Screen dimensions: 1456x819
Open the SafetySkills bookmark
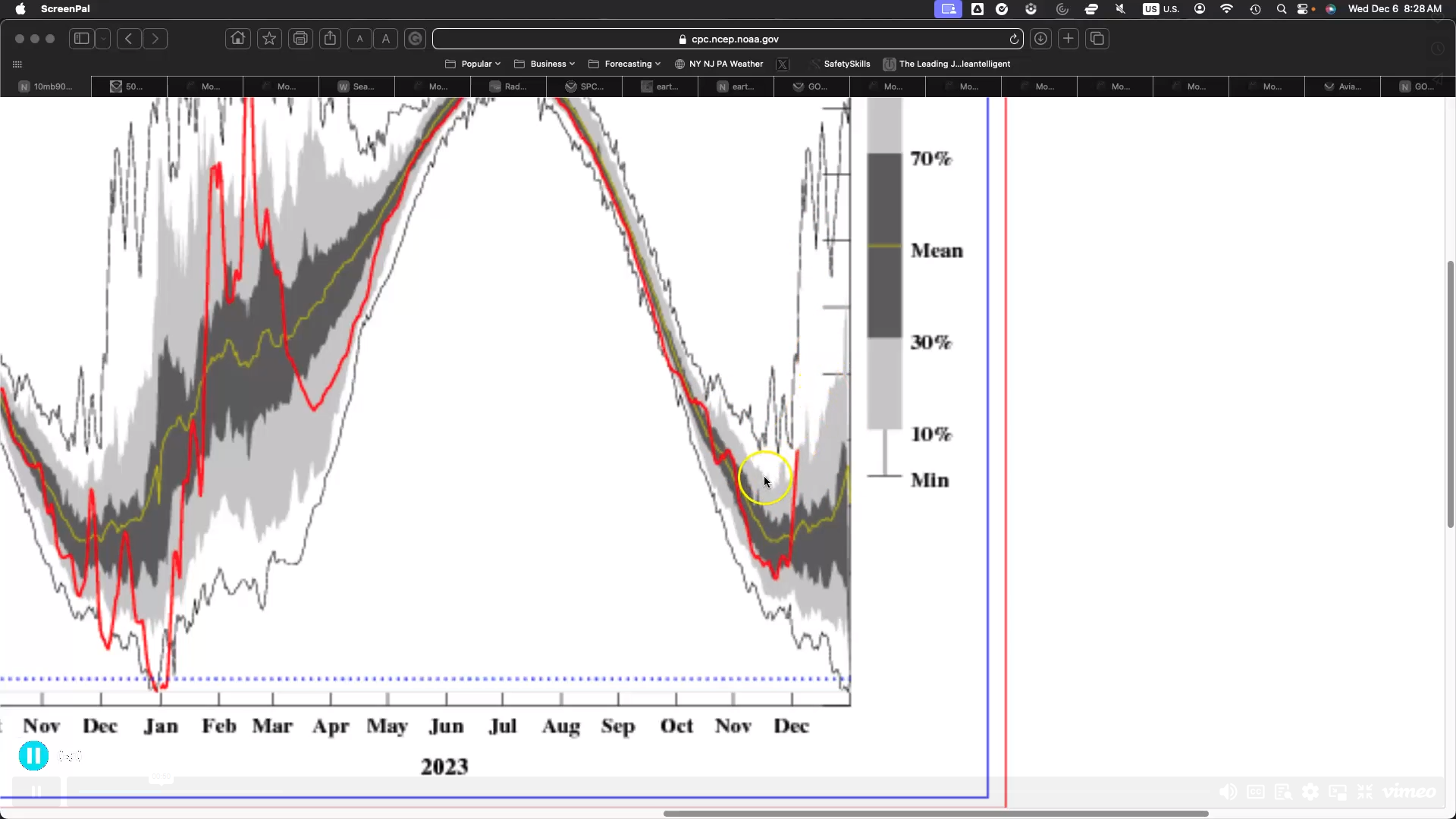click(839, 64)
